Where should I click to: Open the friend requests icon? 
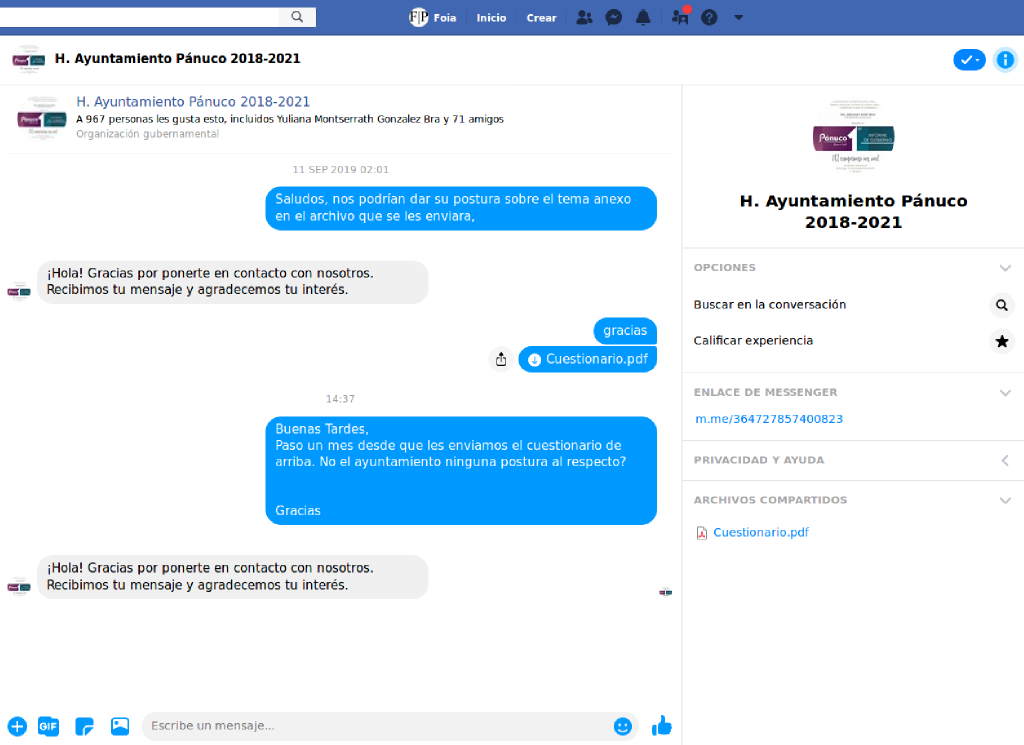click(x=584, y=18)
